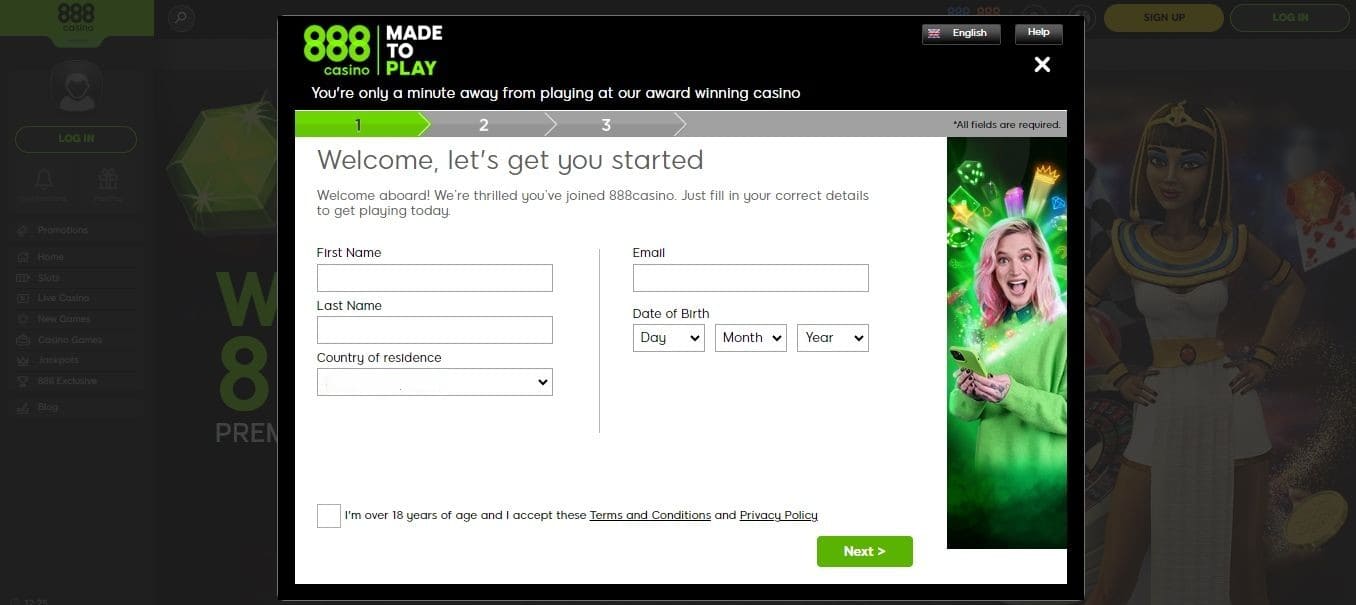This screenshot has height=605, width=1356.
Task: Click the Help button in dialog header
Action: point(1038,33)
